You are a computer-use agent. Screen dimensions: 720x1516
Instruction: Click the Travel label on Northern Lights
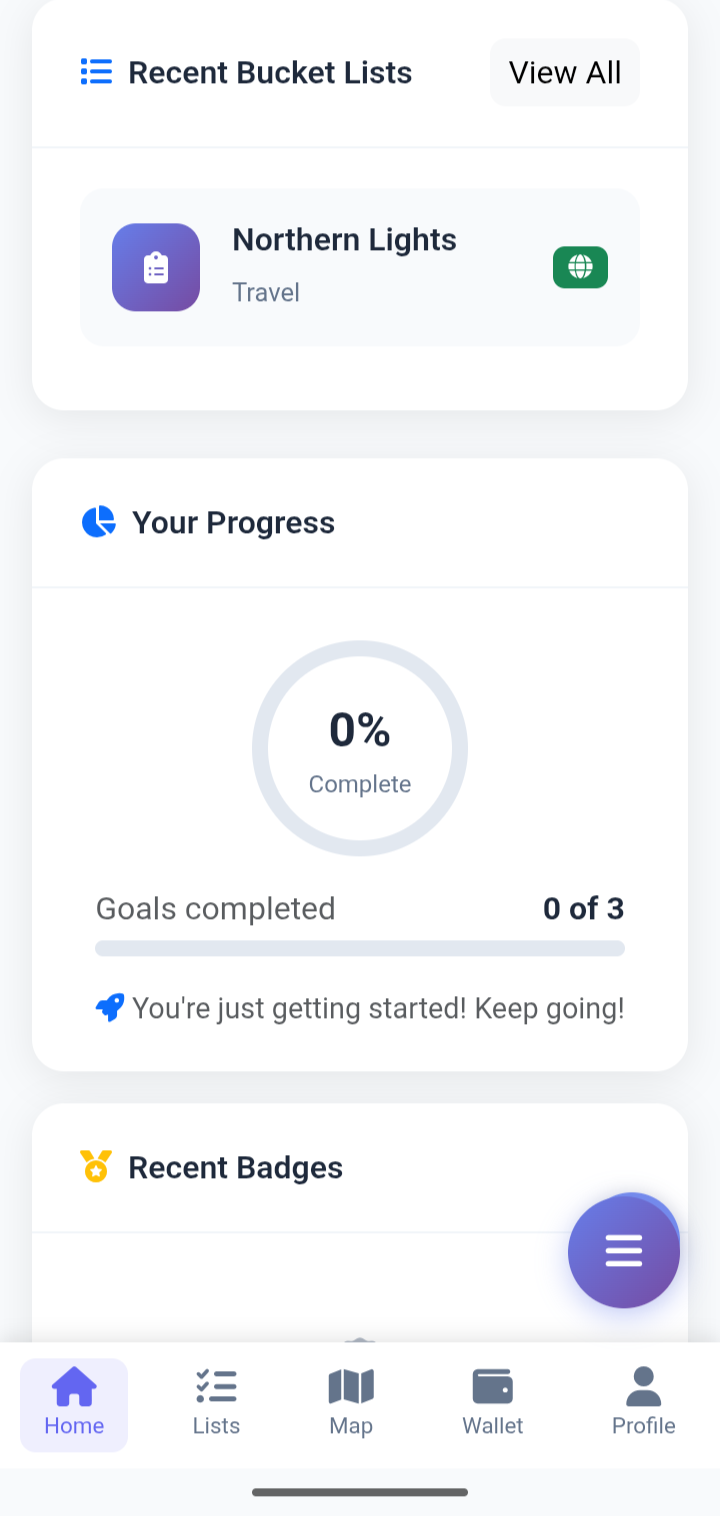[266, 292]
